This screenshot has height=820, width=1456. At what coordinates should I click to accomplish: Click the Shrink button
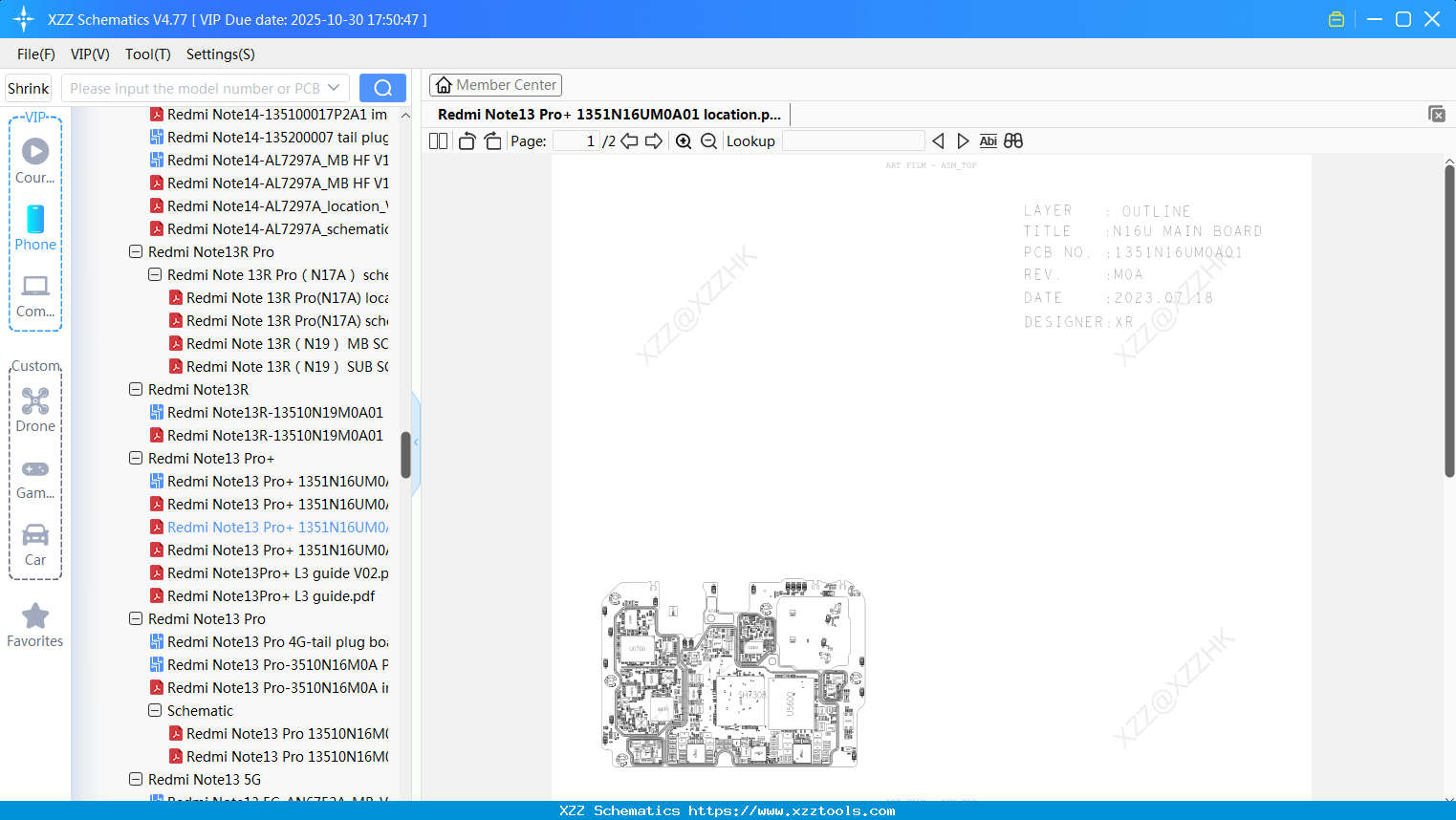pyautogui.click(x=28, y=88)
